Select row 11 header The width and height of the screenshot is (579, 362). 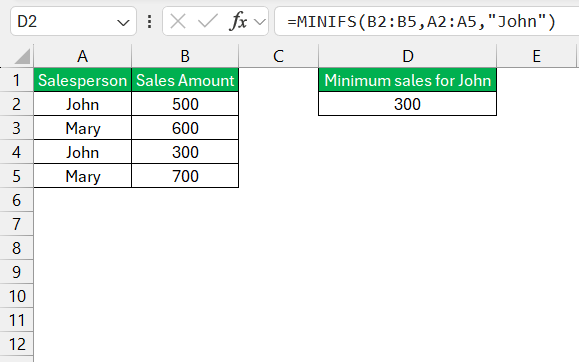coord(17,320)
